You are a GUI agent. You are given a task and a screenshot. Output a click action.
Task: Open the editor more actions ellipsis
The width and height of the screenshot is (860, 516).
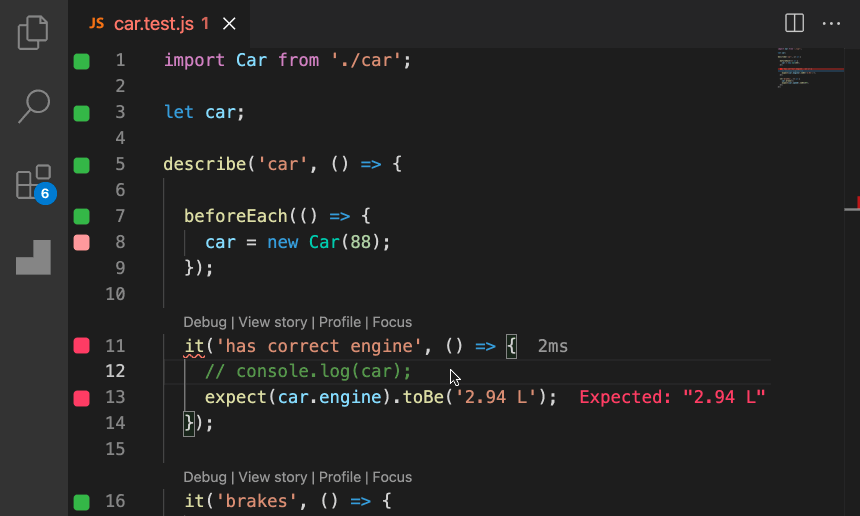point(831,23)
